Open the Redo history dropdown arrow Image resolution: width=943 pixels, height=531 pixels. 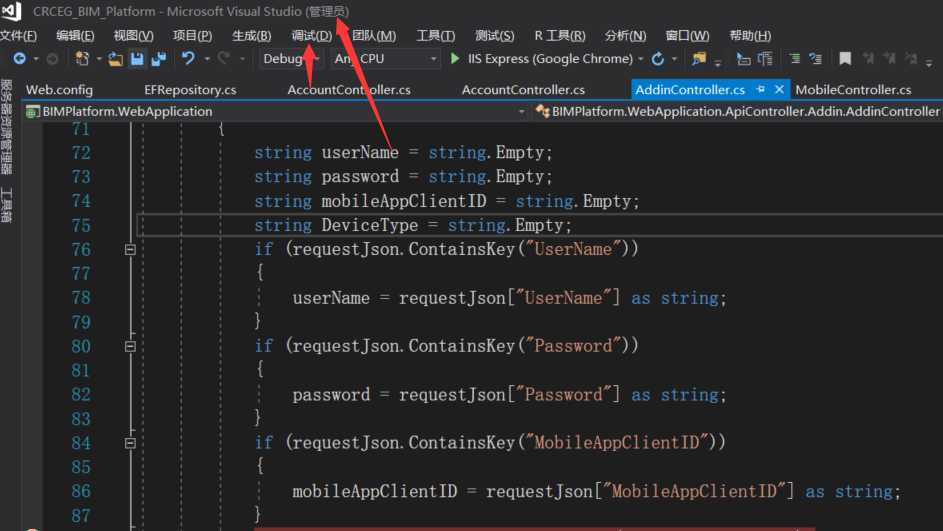(242, 59)
